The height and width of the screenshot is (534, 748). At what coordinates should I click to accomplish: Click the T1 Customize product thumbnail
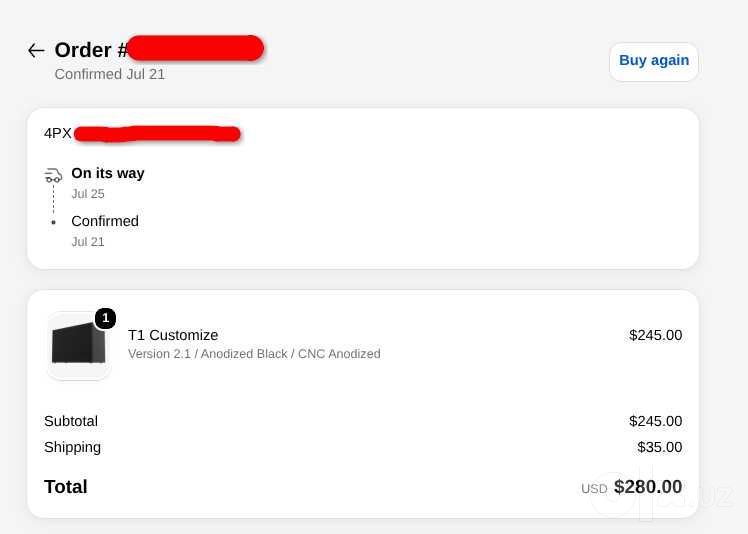coord(79,346)
